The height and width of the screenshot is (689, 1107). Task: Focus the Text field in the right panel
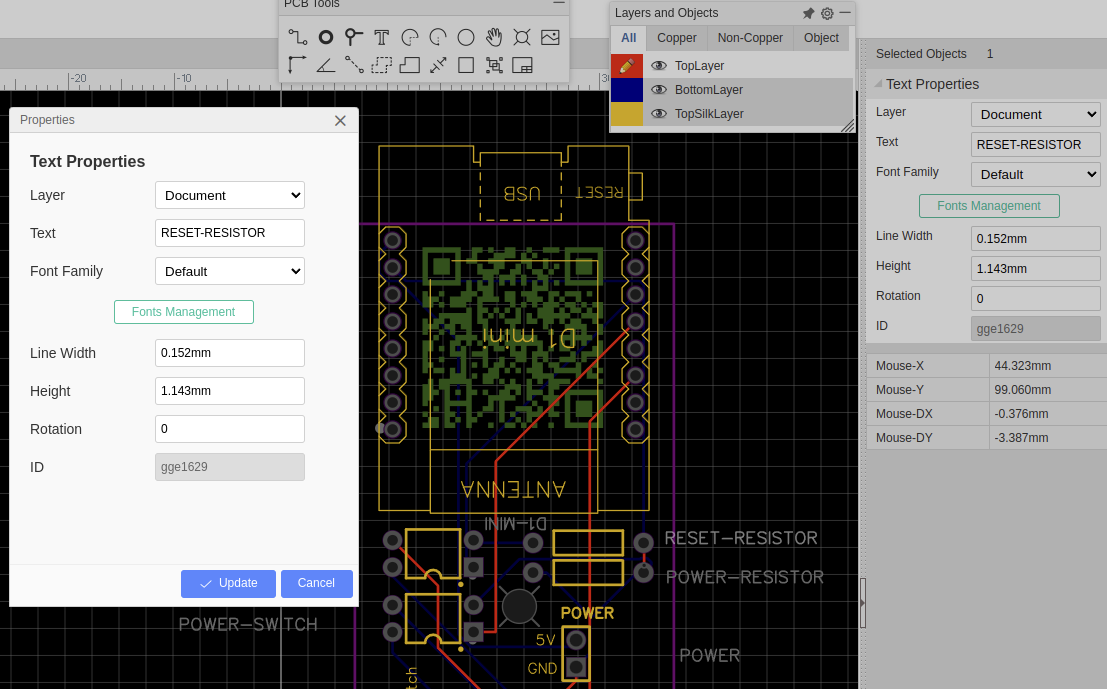[x=1036, y=145]
